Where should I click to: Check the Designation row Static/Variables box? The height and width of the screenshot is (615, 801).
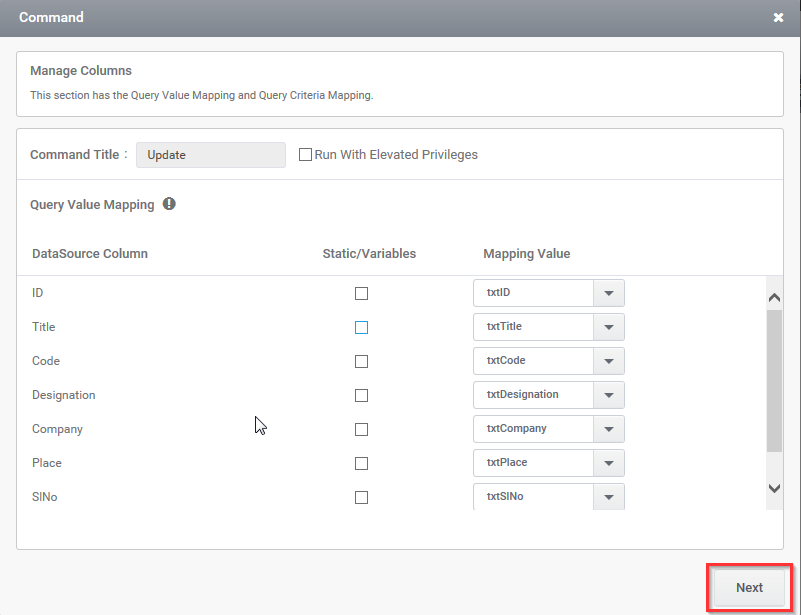[361, 396]
